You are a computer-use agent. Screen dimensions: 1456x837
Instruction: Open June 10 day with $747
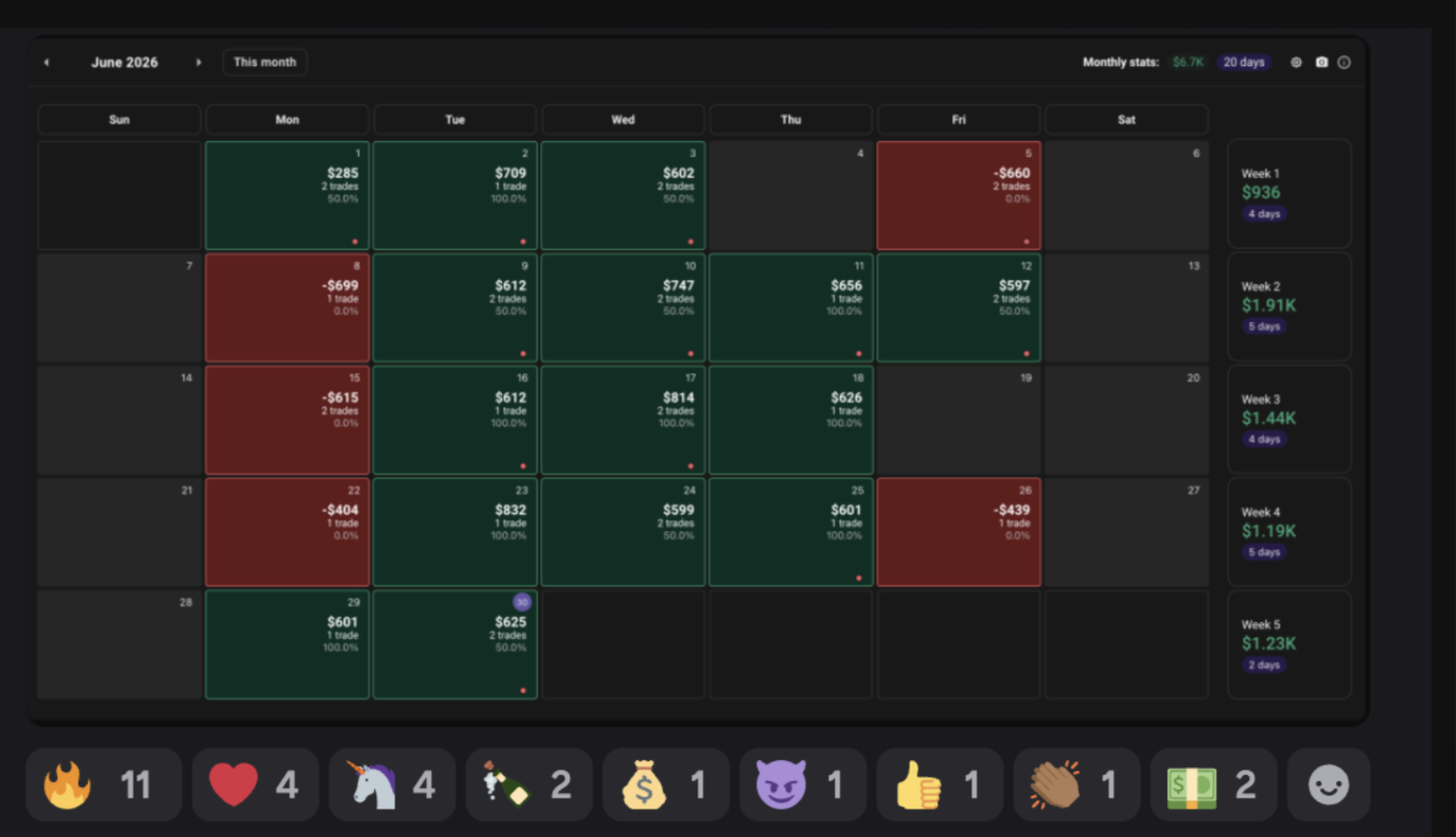tap(622, 308)
